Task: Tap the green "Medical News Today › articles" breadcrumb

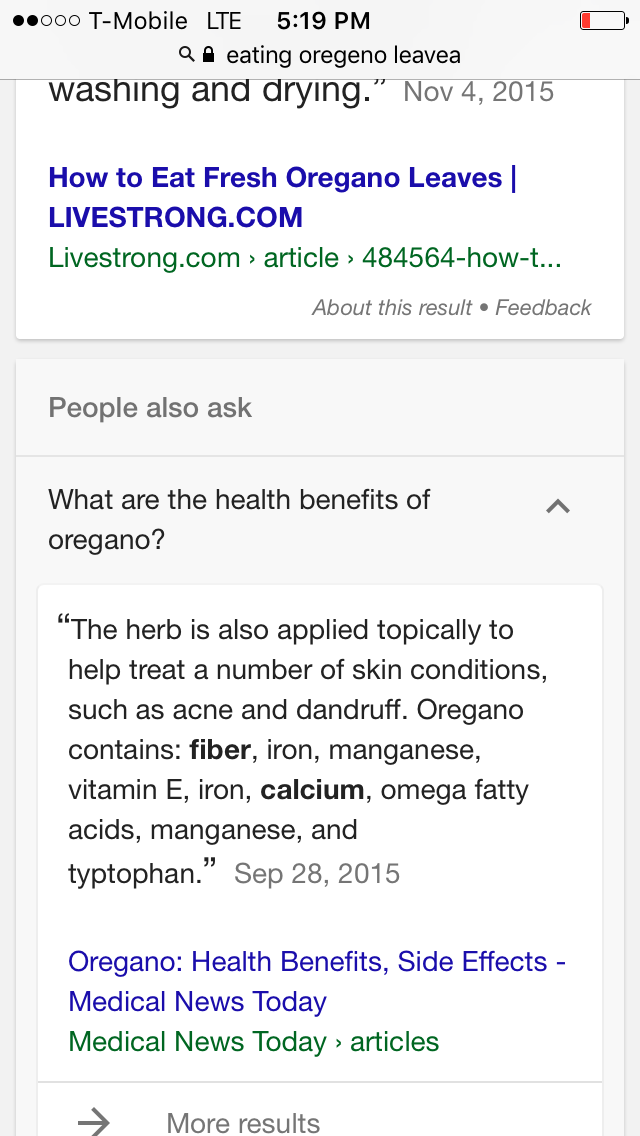Action: [x=253, y=1042]
